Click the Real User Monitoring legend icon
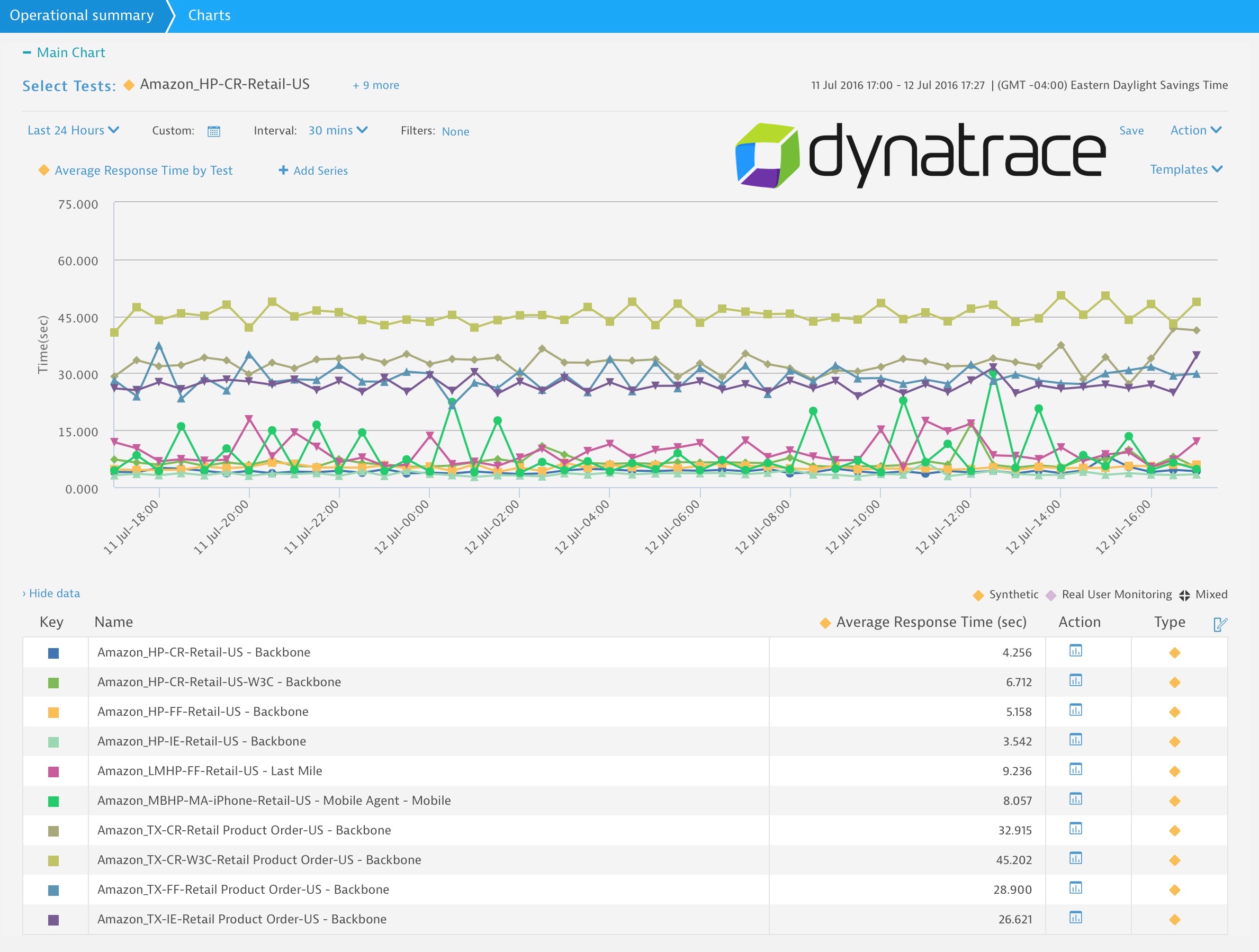 click(x=1051, y=595)
